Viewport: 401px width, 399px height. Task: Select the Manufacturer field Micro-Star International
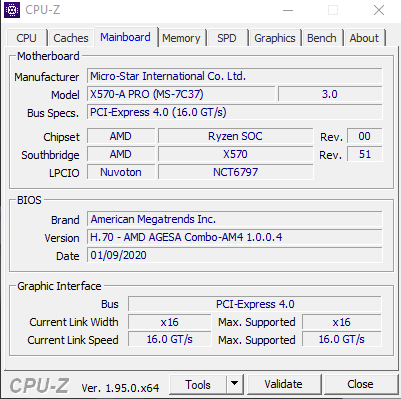235,76
